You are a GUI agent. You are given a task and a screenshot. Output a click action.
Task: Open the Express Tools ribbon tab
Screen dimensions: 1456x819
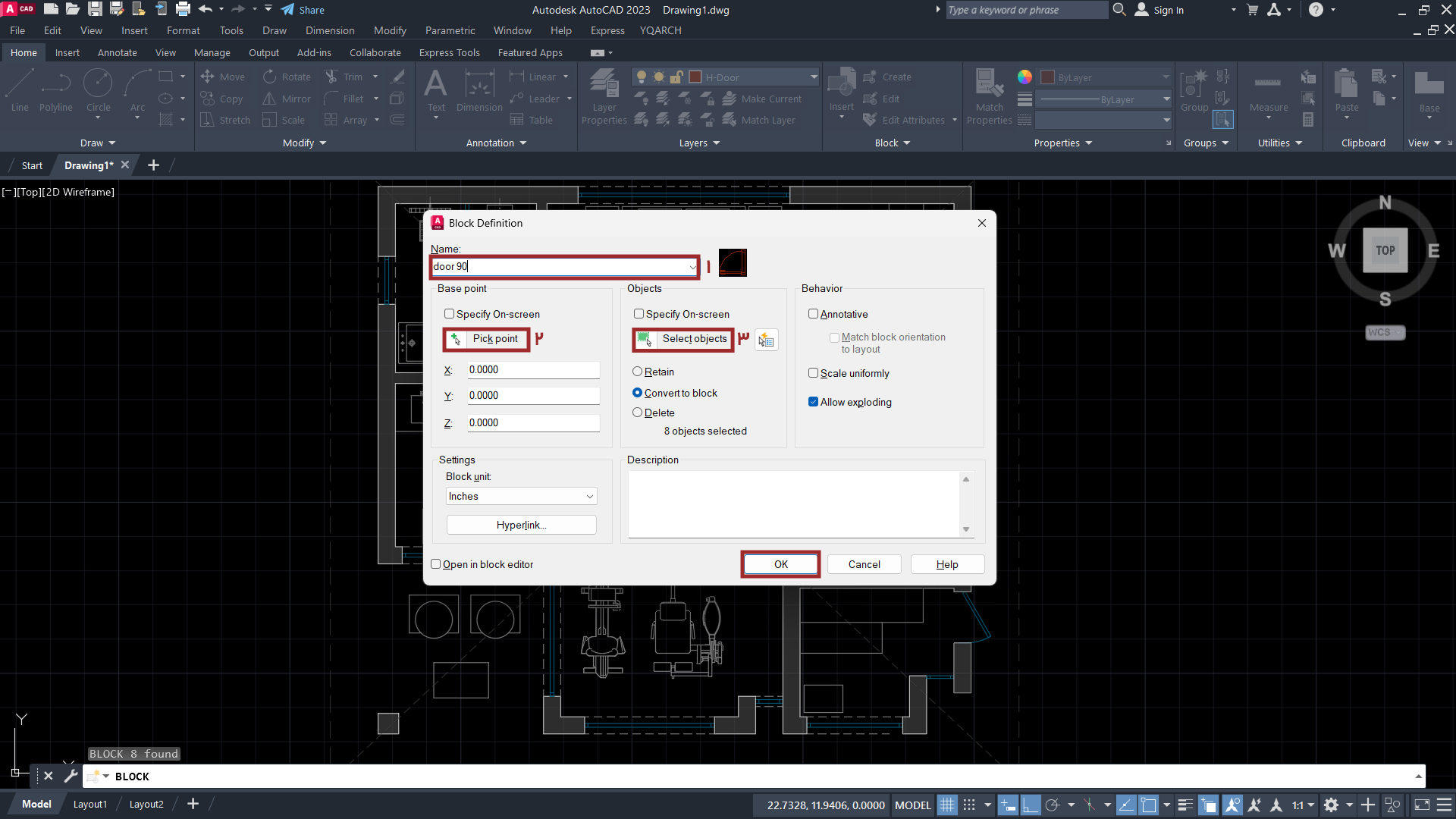449,52
